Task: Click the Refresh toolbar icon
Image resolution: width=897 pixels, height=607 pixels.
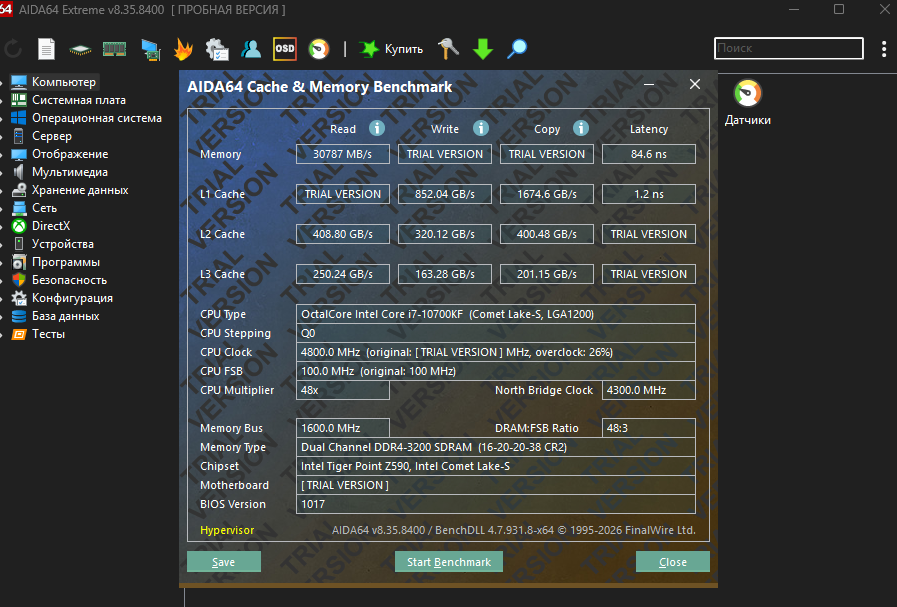Action: click(13, 49)
